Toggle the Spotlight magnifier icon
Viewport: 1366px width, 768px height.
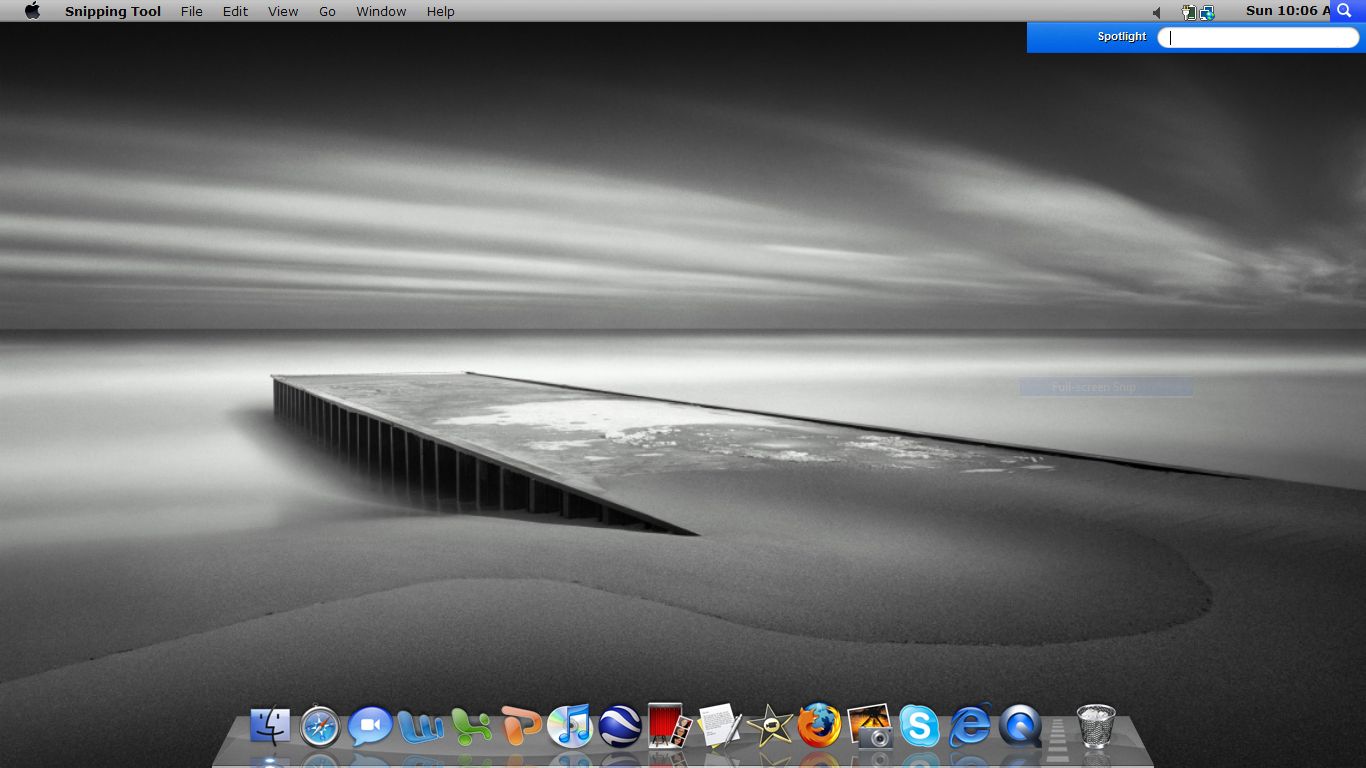pyautogui.click(x=1345, y=10)
